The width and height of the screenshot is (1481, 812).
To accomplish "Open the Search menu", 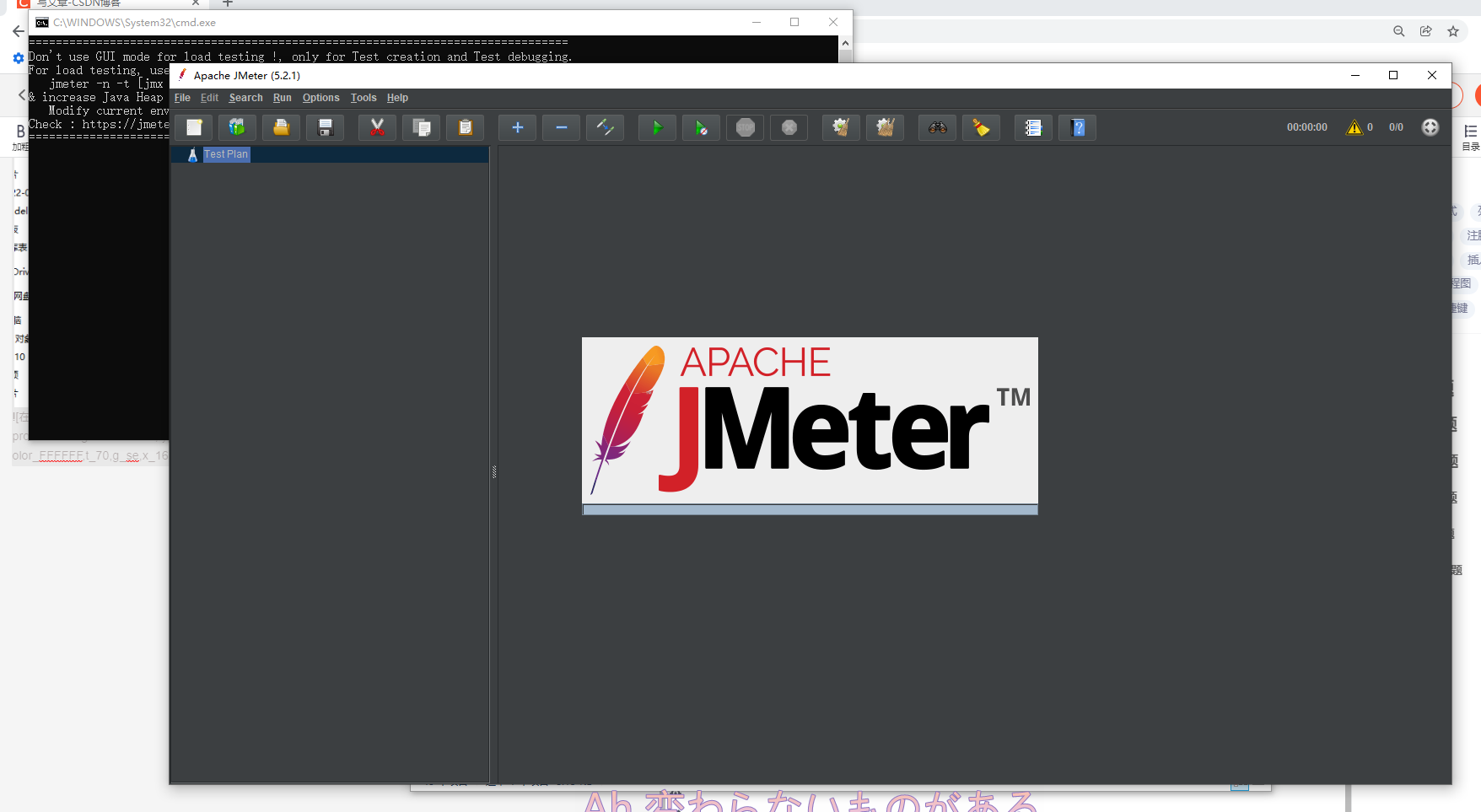I will pyautogui.click(x=245, y=98).
